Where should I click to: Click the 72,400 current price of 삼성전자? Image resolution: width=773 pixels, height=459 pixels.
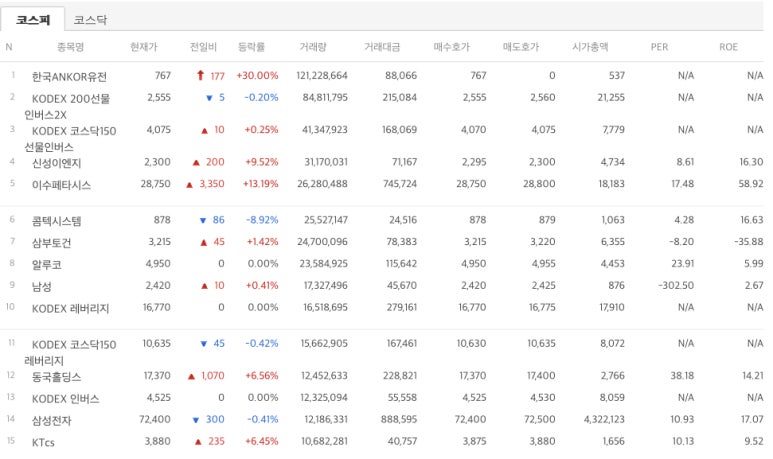point(155,420)
